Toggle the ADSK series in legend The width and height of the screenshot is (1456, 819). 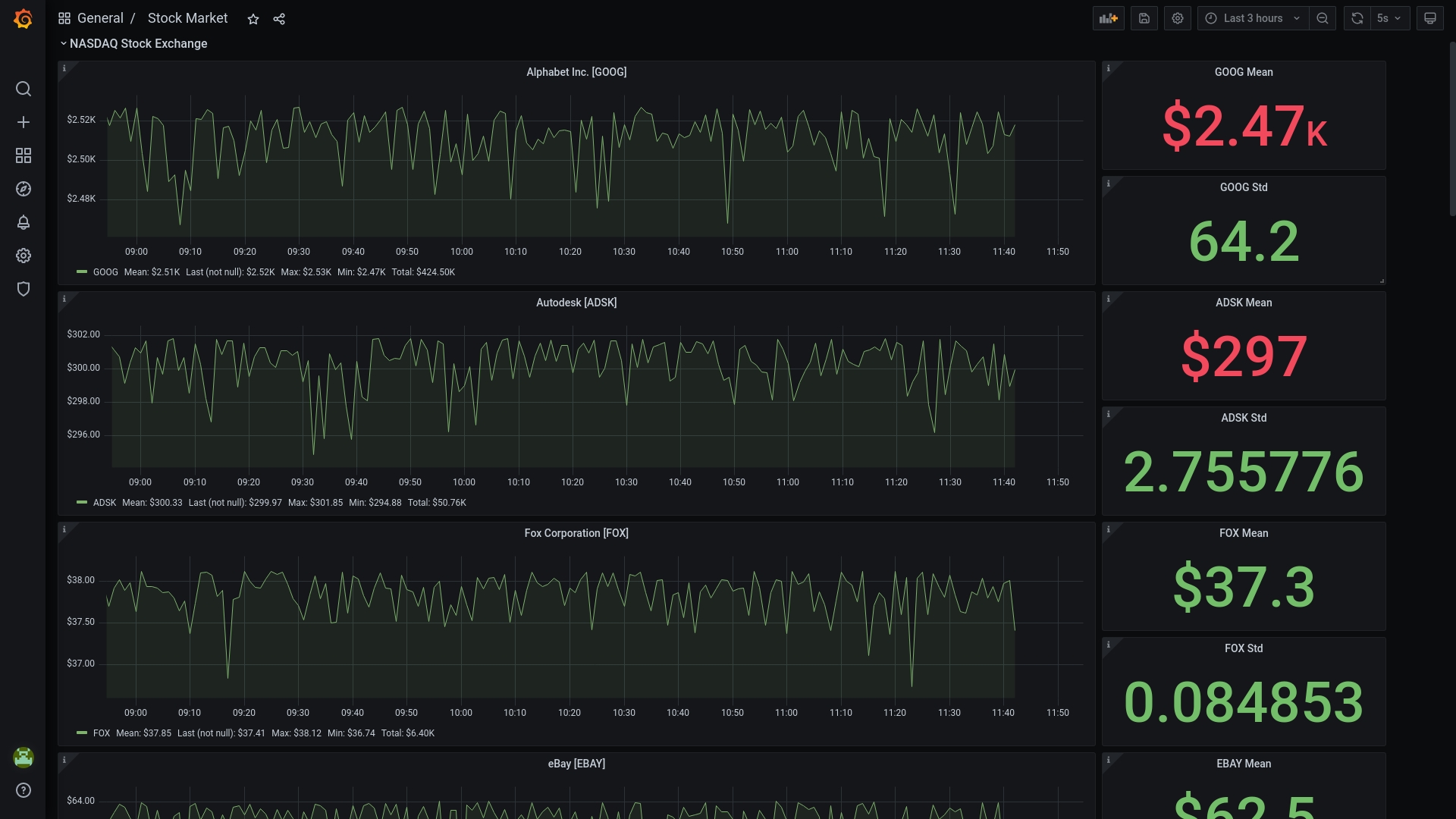pyautogui.click(x=105, y=503)
